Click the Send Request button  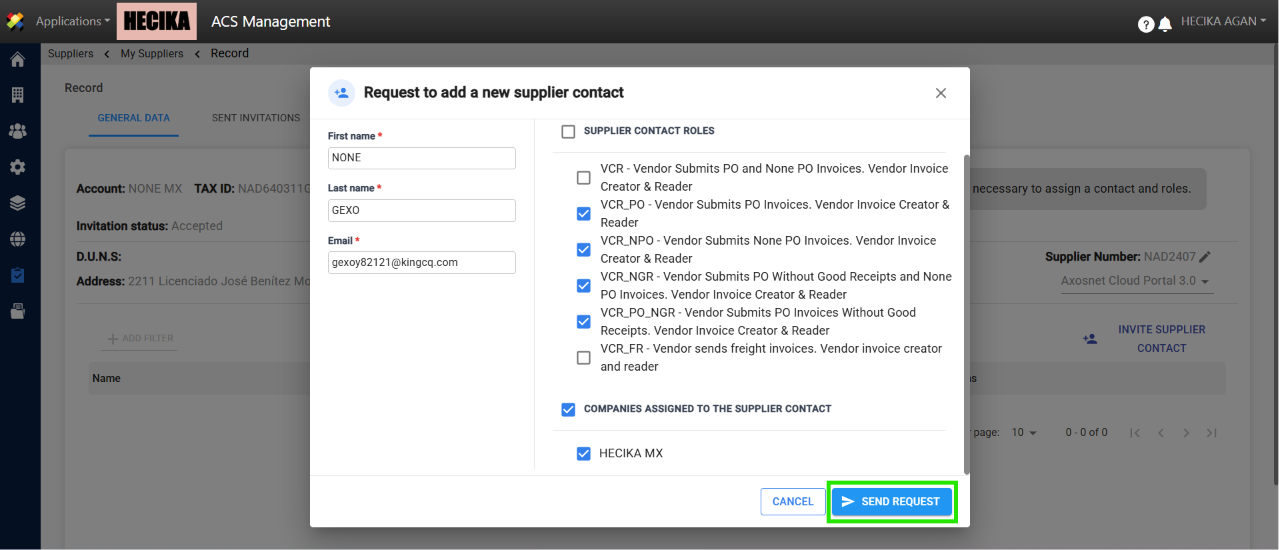[x=892, y=502]
